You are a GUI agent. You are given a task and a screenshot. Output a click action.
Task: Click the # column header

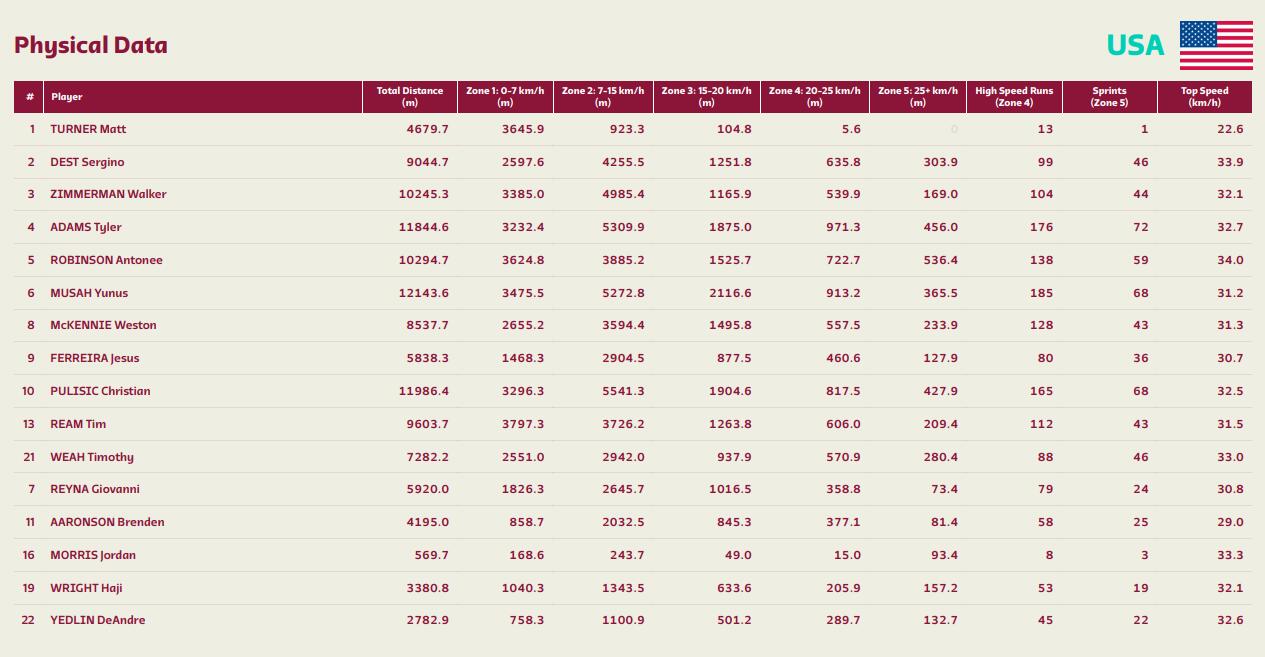30,97
